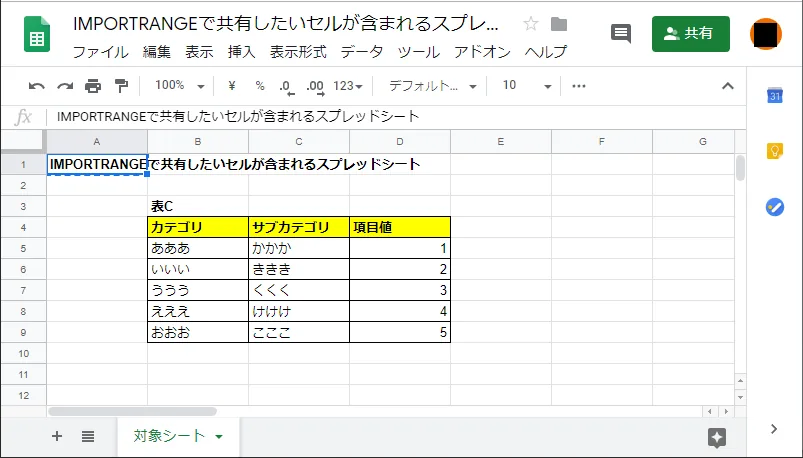Screen dimensions: 803x458
Task: Open the font size 10 dropdown
Action: pos(527,86)
